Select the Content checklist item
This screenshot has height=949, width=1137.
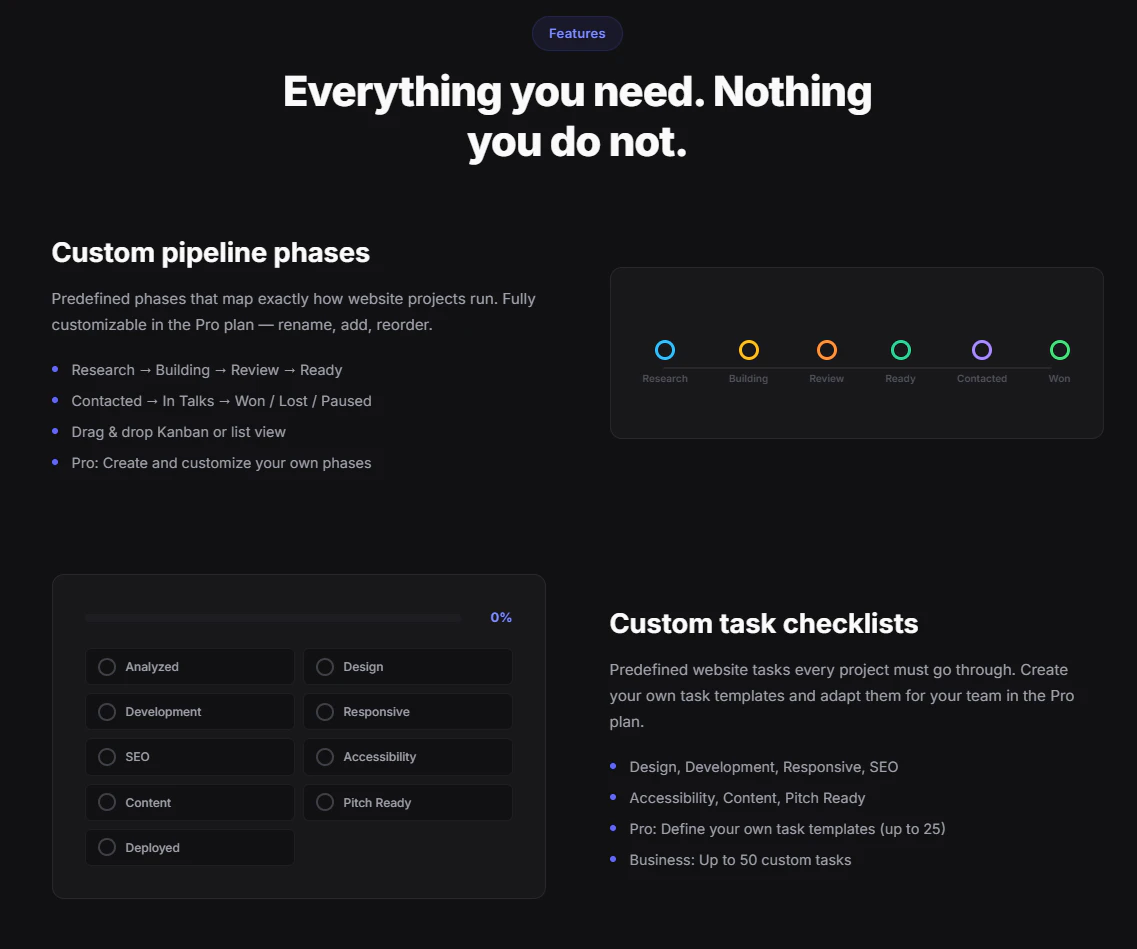pyautogui.click(x=190, y=802)
